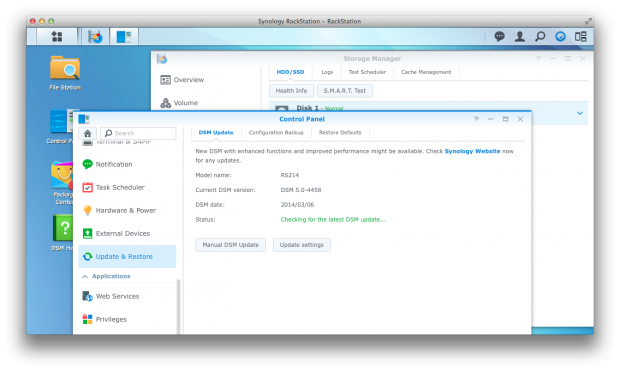Open Privileges in the sidebar

coord(127,319)
